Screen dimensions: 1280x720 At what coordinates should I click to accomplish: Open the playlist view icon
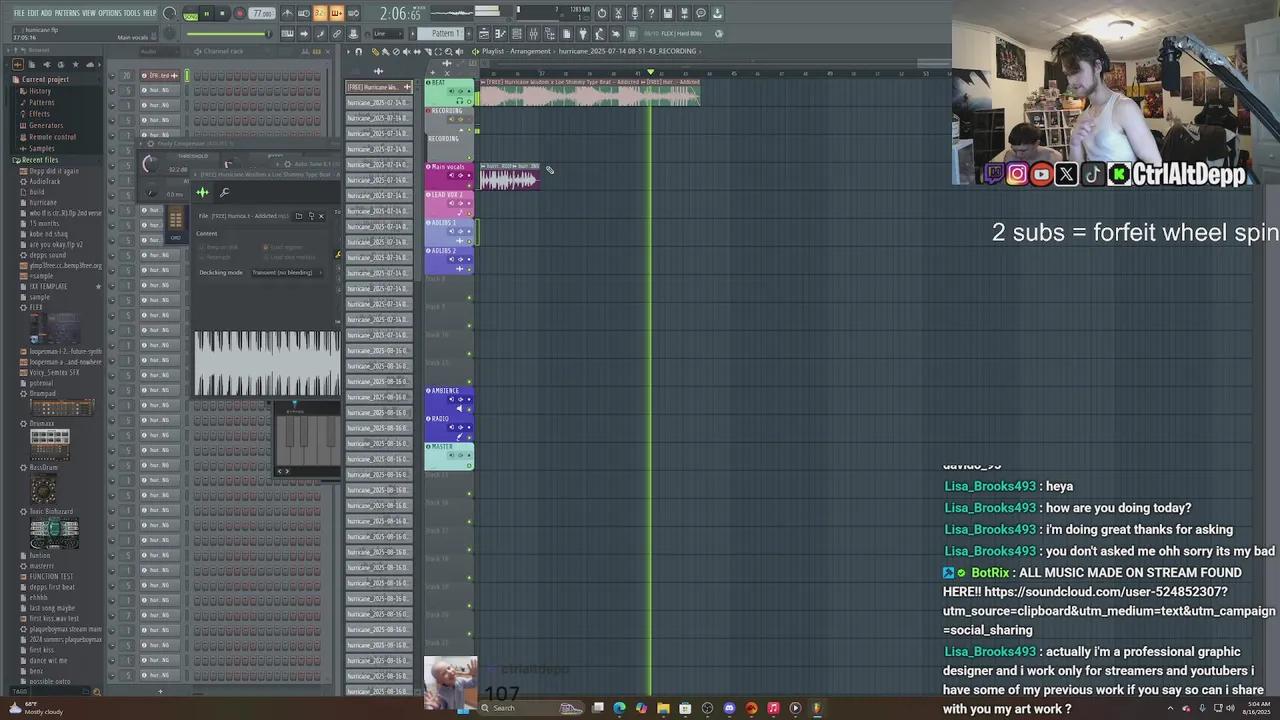483,33
